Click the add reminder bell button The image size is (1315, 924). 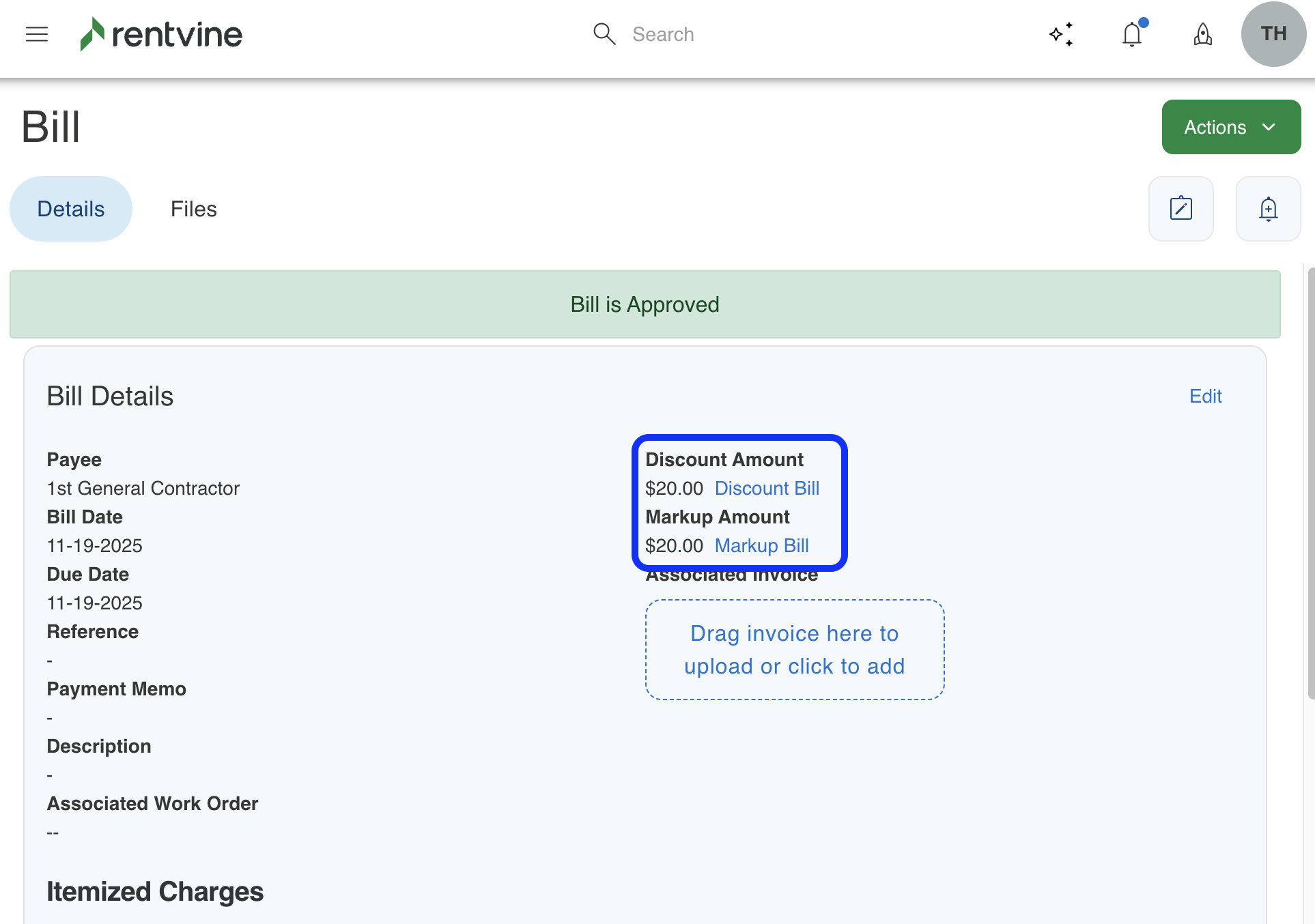click(x=1269, y=209)
